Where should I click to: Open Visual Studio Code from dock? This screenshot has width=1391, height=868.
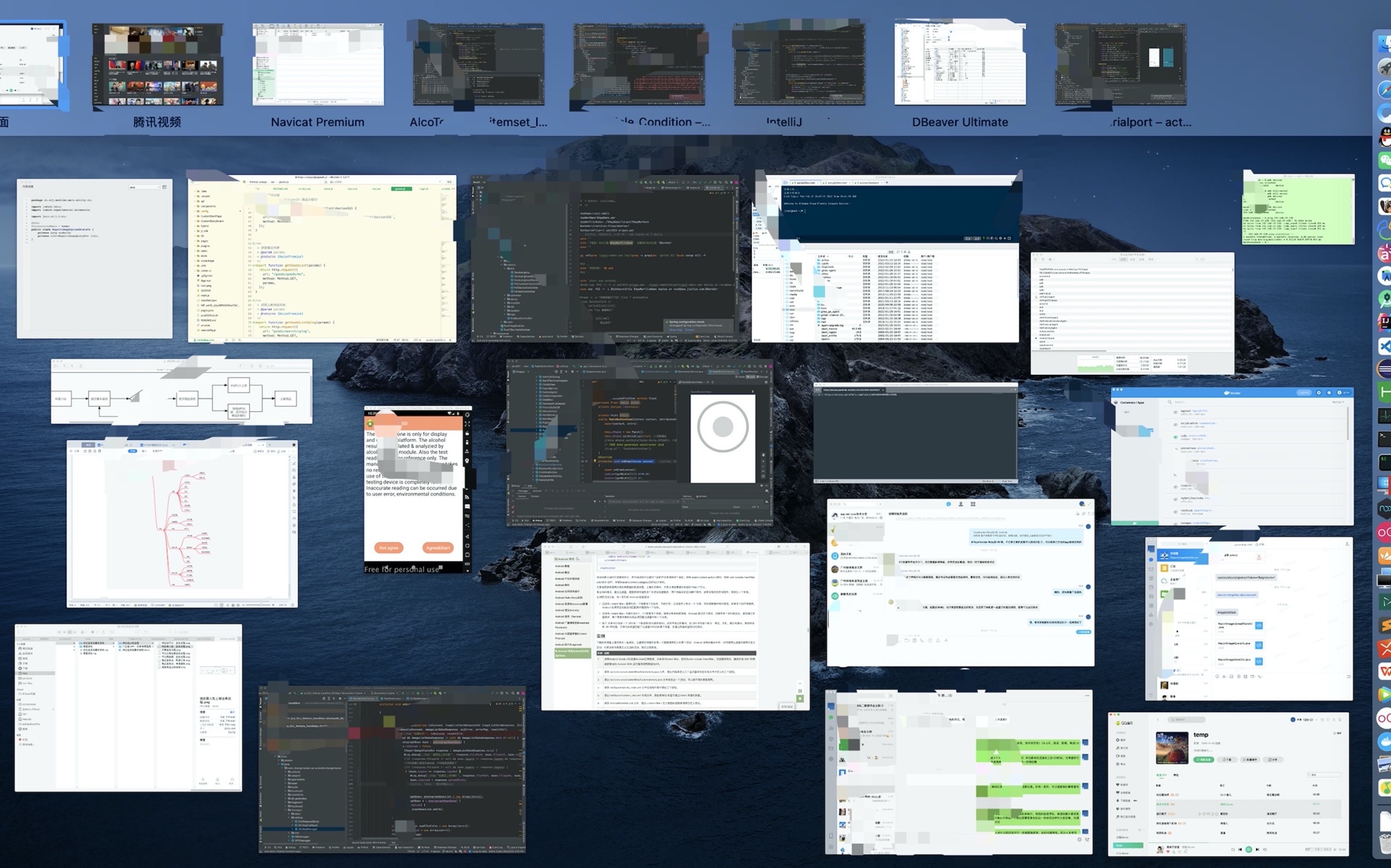tap(1385, 346)
